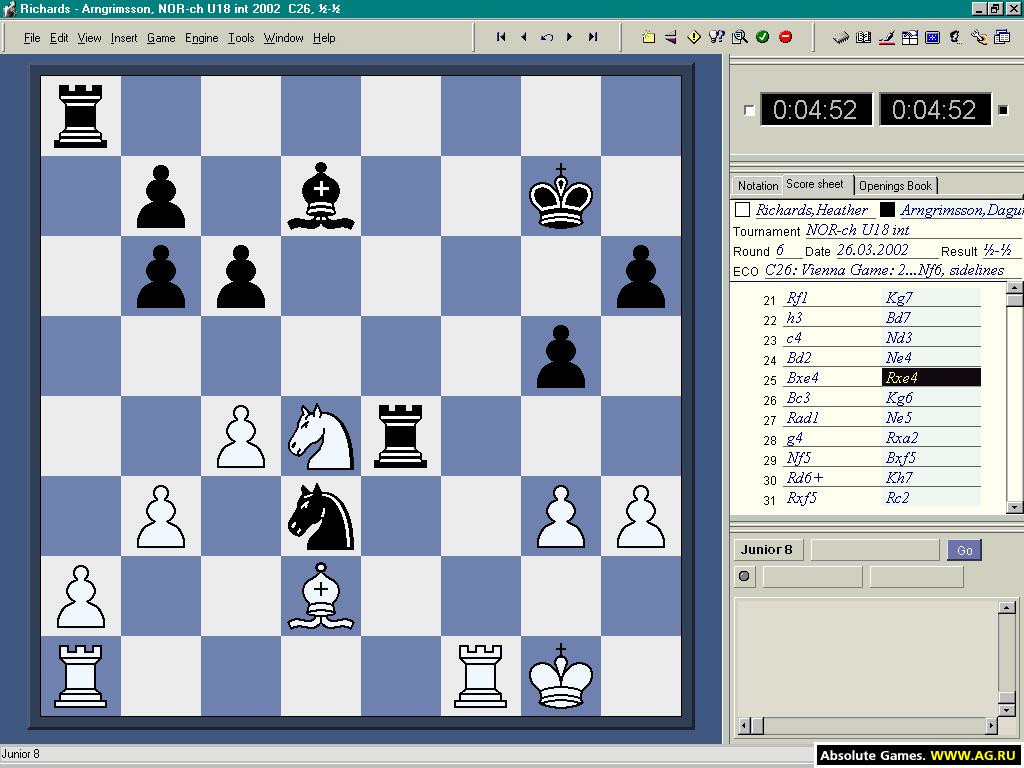Click player name Richards,Heather
This screenshot has width=1024, height=768.
tap(812, 210)
